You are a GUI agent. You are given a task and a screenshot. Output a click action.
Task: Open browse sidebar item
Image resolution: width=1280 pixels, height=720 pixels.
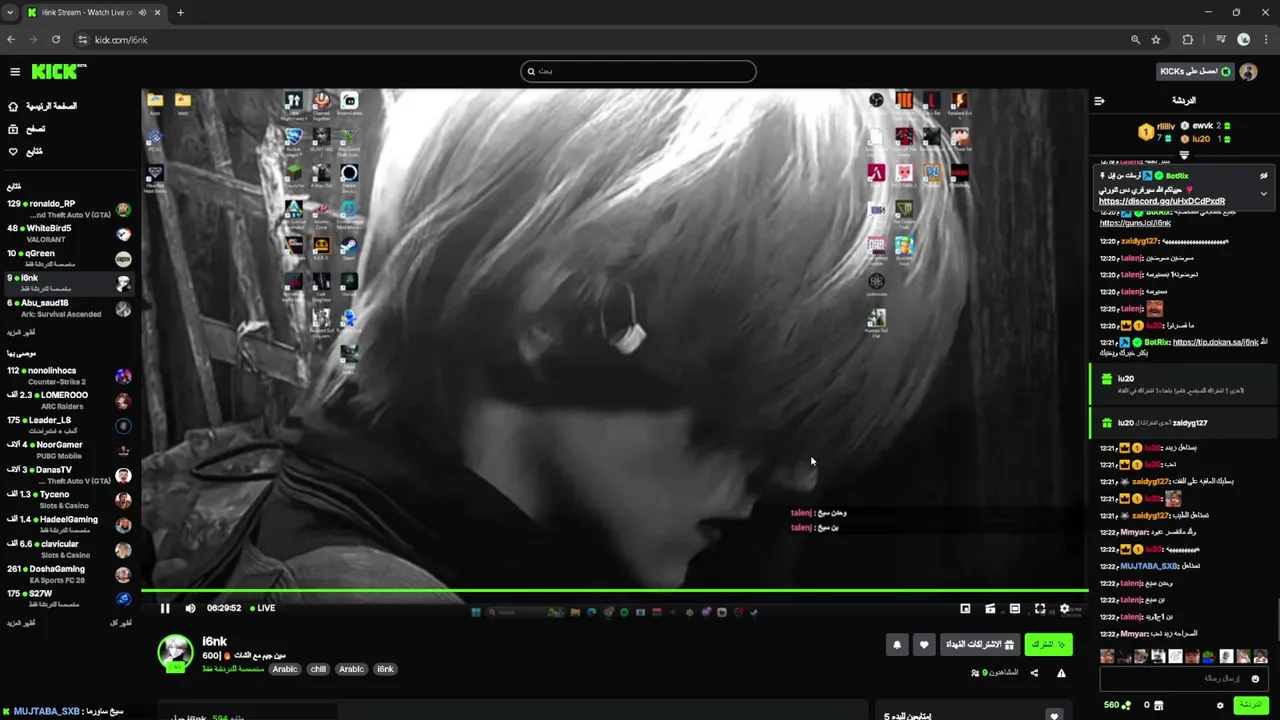pos(26,129)
